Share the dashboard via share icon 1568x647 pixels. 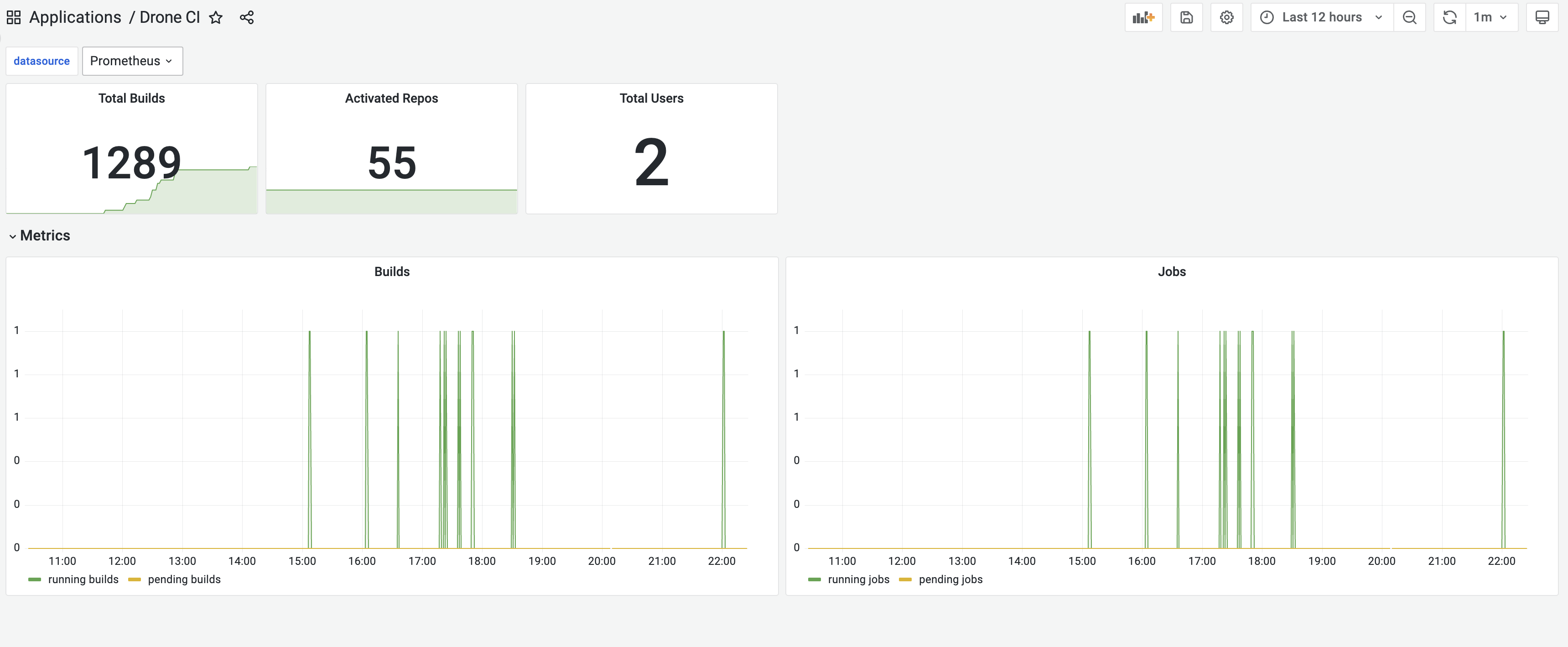(x=247, y=18)
